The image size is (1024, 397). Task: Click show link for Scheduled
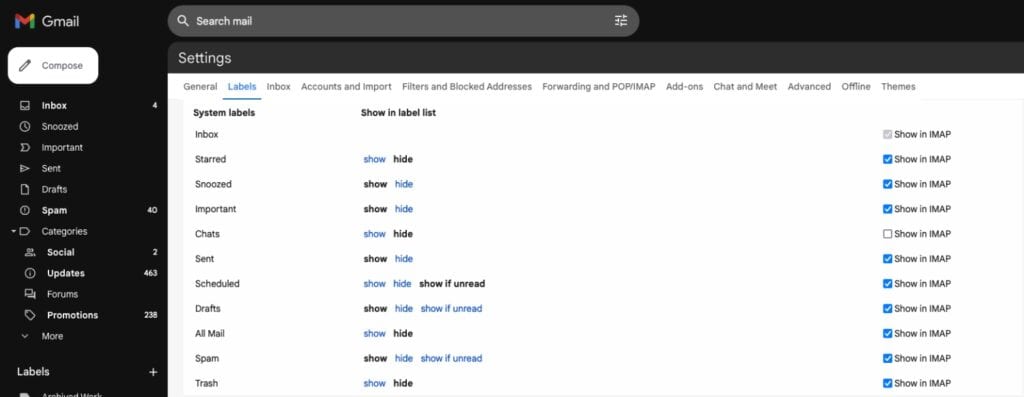[x=375, y=283]
